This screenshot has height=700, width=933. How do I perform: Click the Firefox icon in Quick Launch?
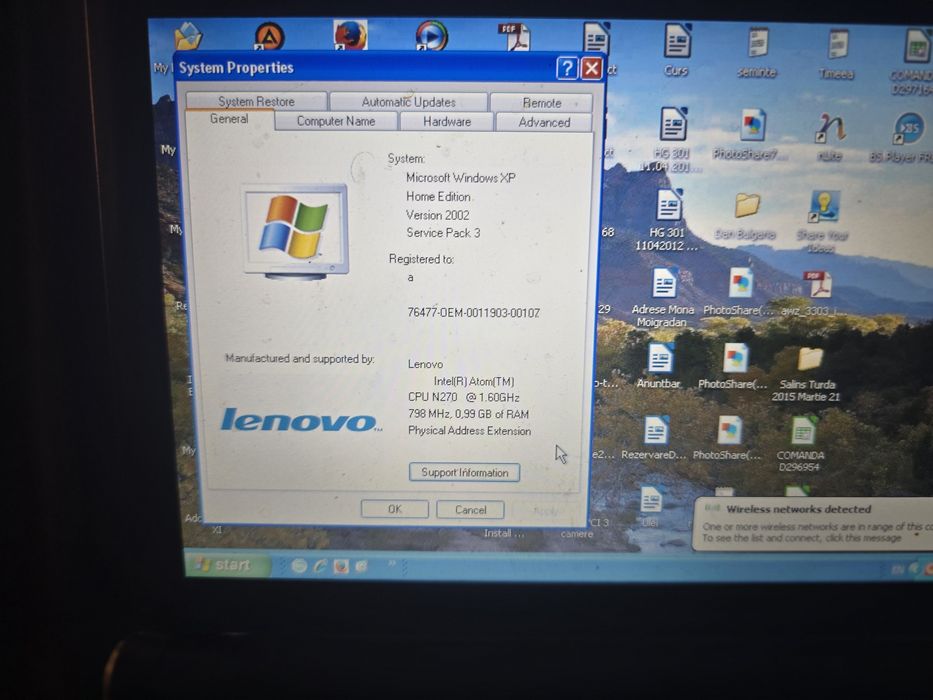click(x=341, y=566)
